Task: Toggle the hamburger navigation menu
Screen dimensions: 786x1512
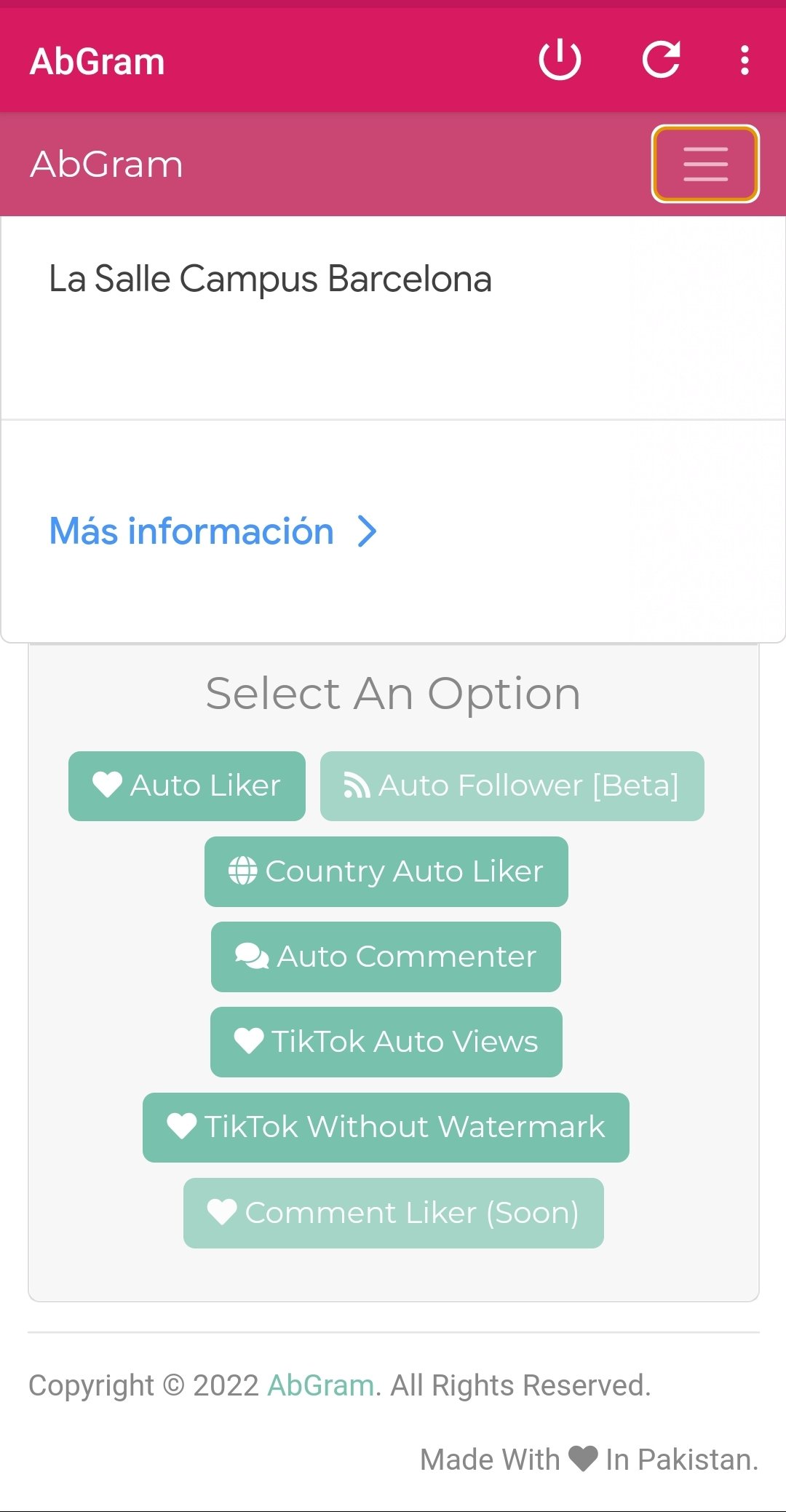Action: coord(705,164)
